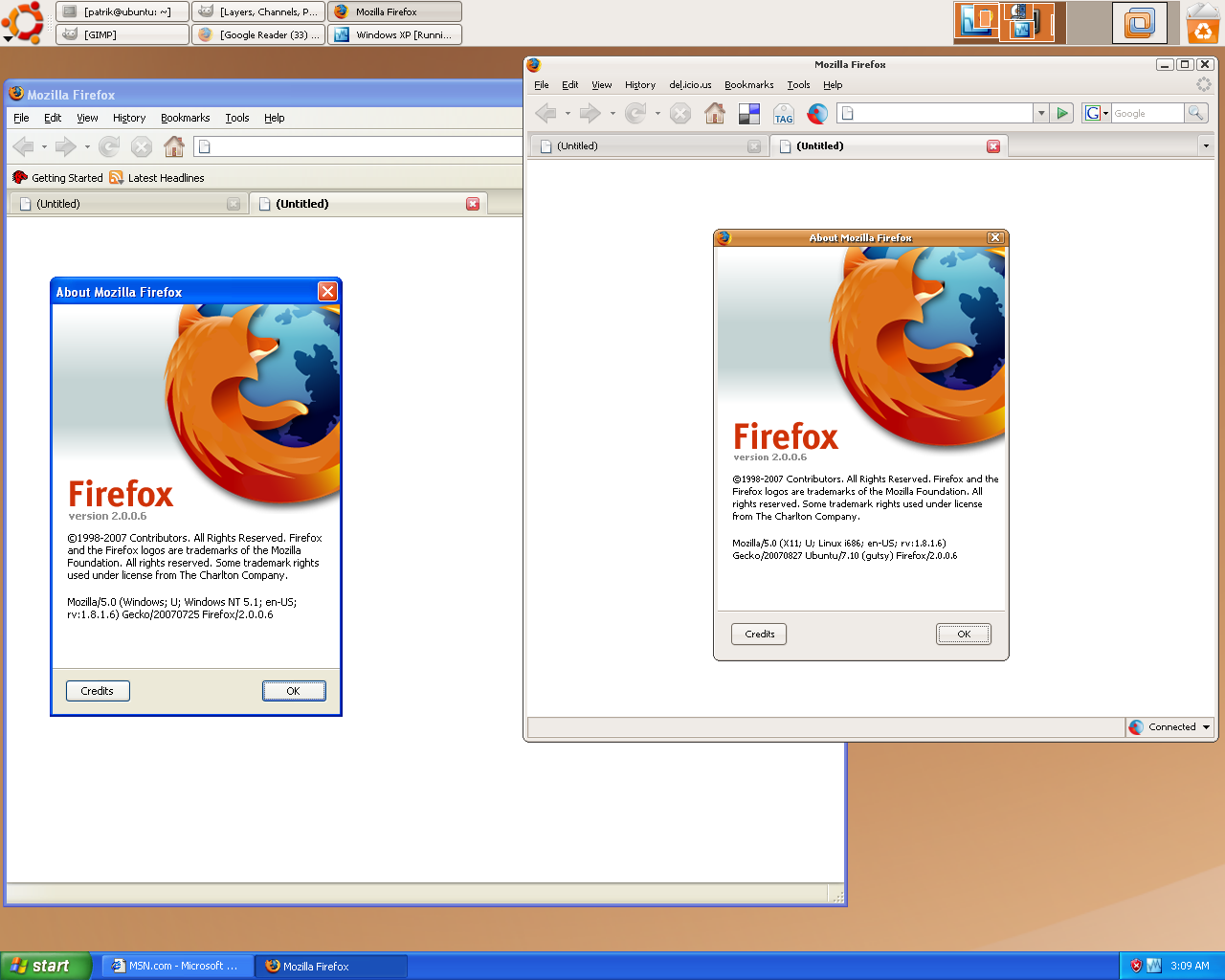Switch to Mozilla Firefox XP taskbar item

[x=331, y=966]
